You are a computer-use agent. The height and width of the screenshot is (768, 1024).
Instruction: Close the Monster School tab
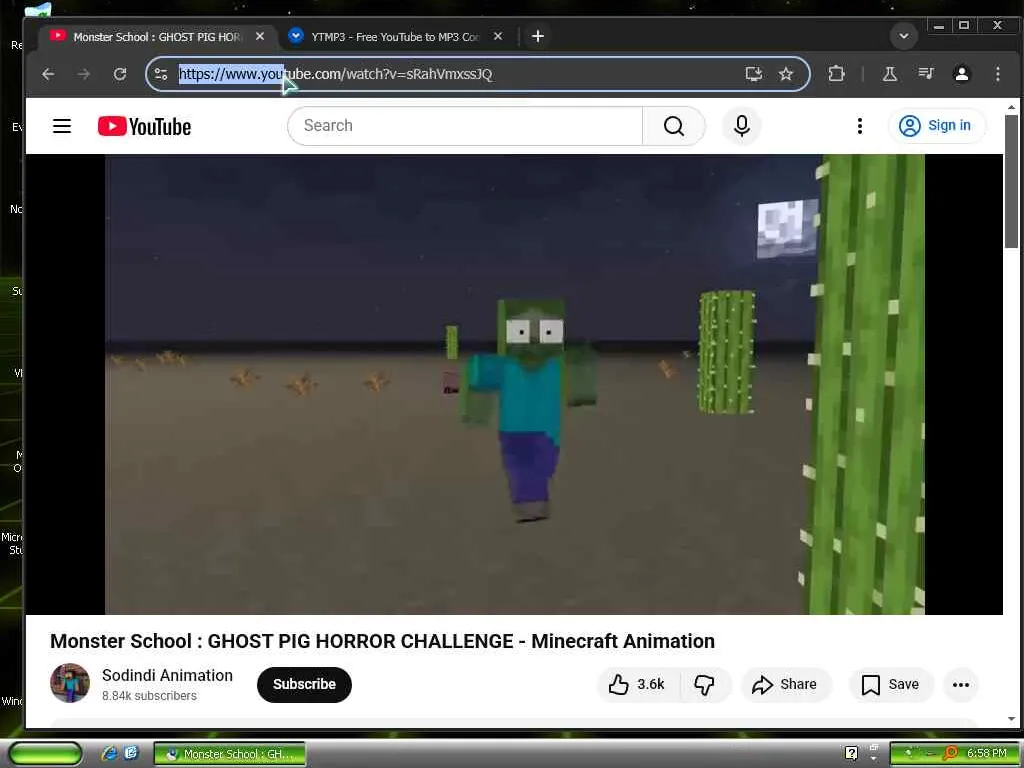[x=260, y=37]
